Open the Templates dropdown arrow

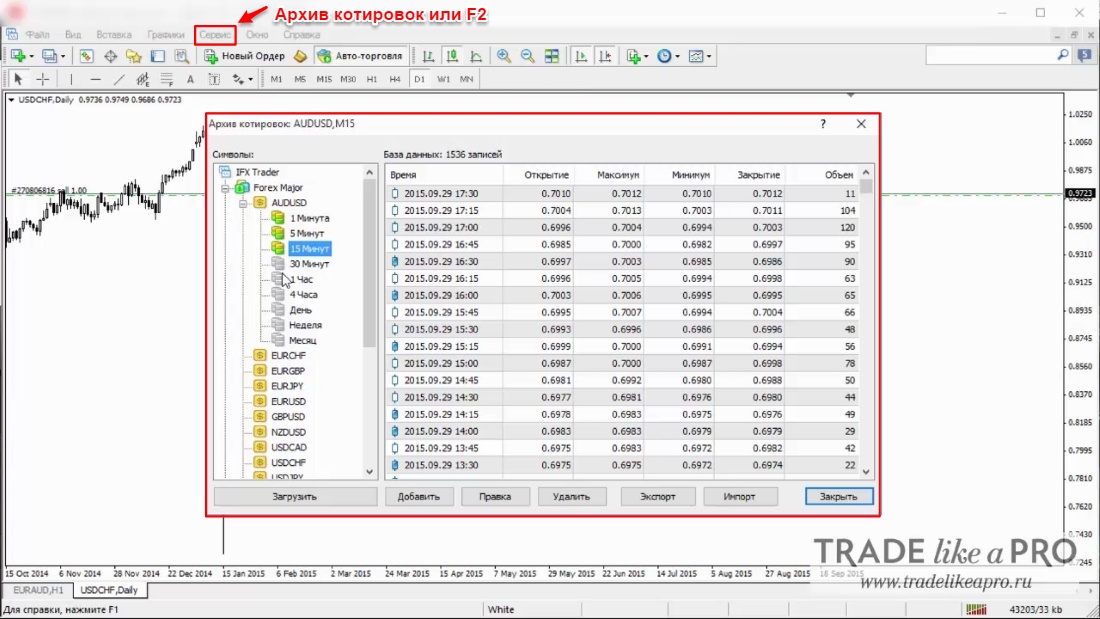click(x=709, y=56)
